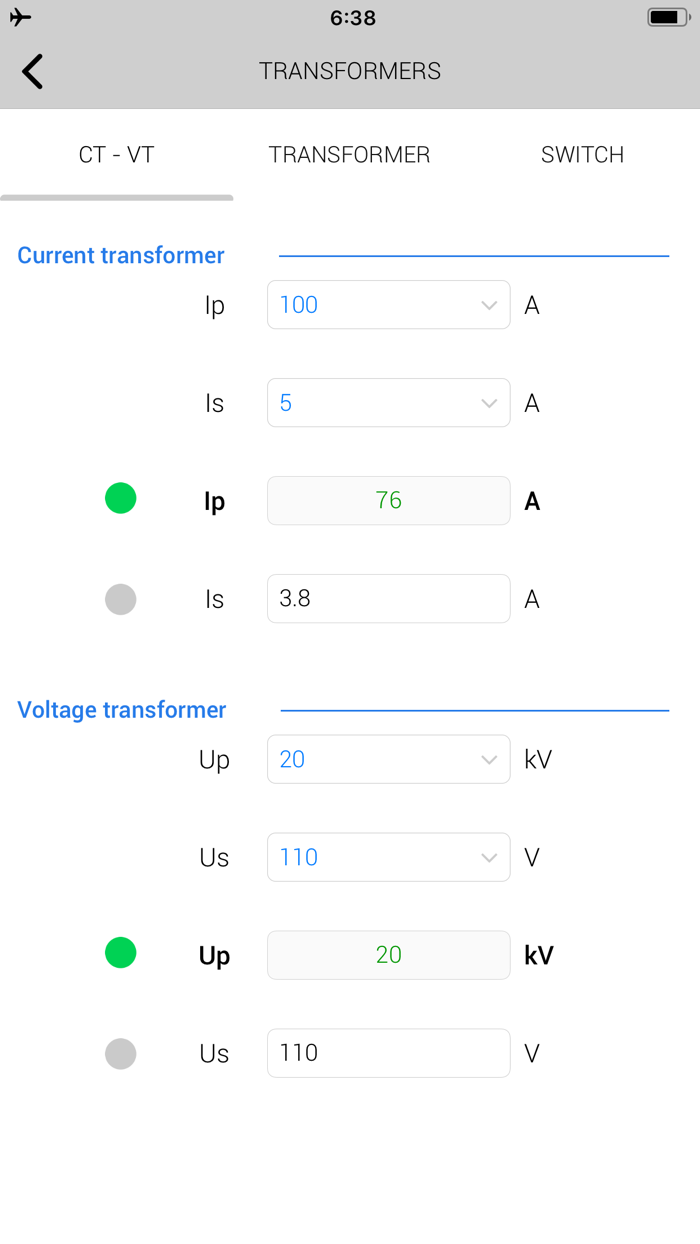Select the radio button next to measured Us
Screen dimensions: 700x1244
[120, 1053]
